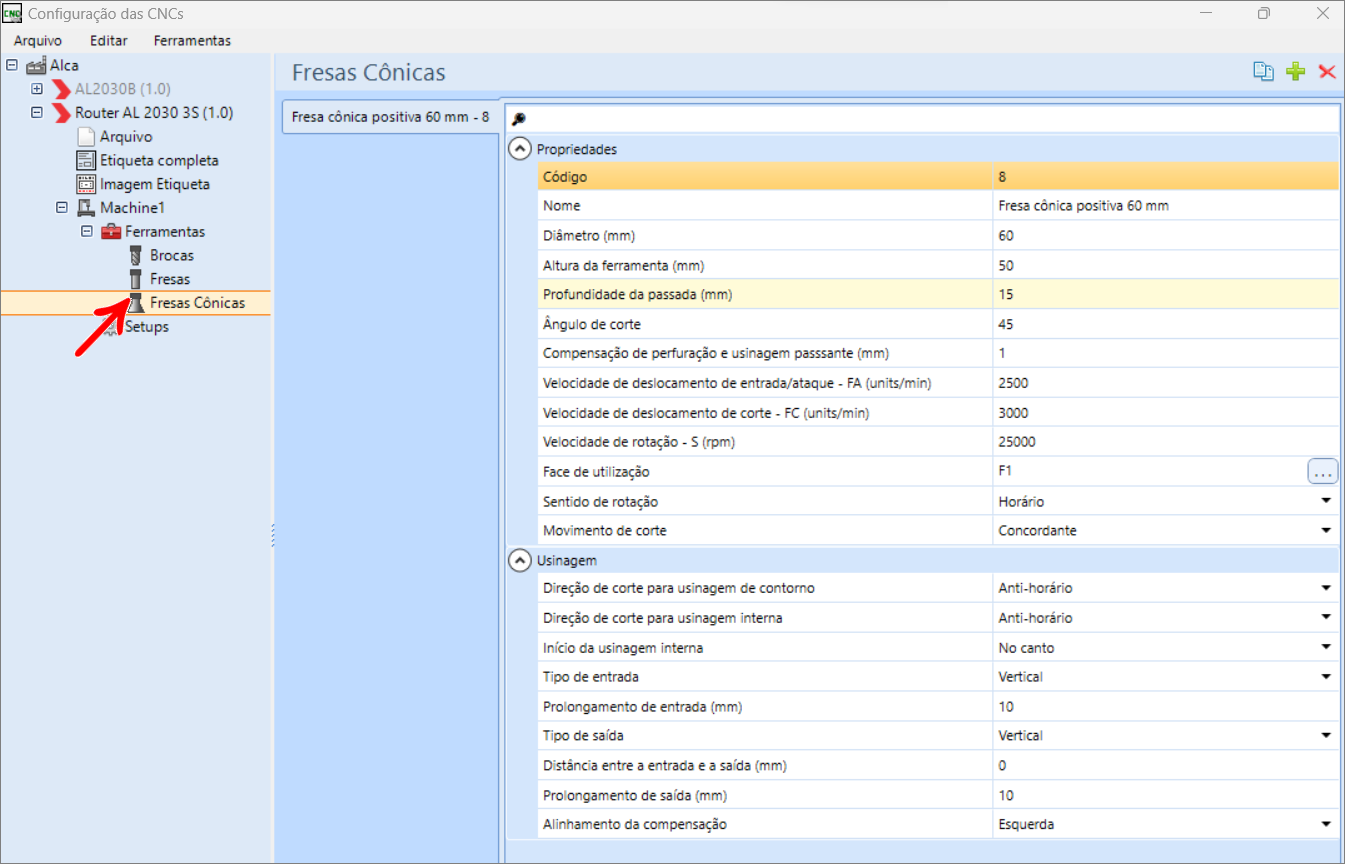Open Direção de corte para usinagem de contorno dropdown

1326,588
